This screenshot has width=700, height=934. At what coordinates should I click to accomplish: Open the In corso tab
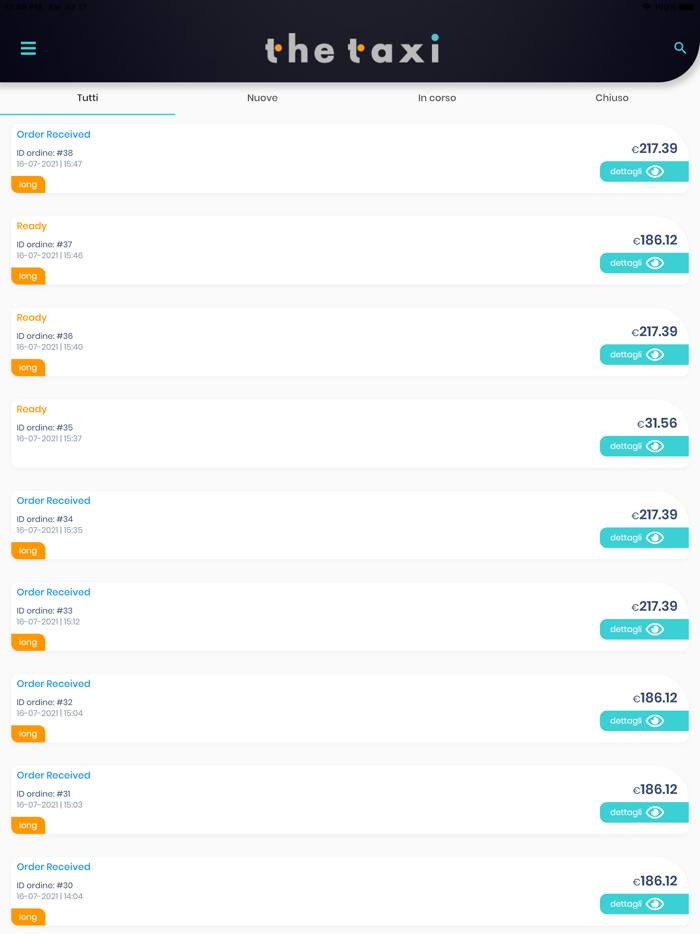tap(437, 98)
